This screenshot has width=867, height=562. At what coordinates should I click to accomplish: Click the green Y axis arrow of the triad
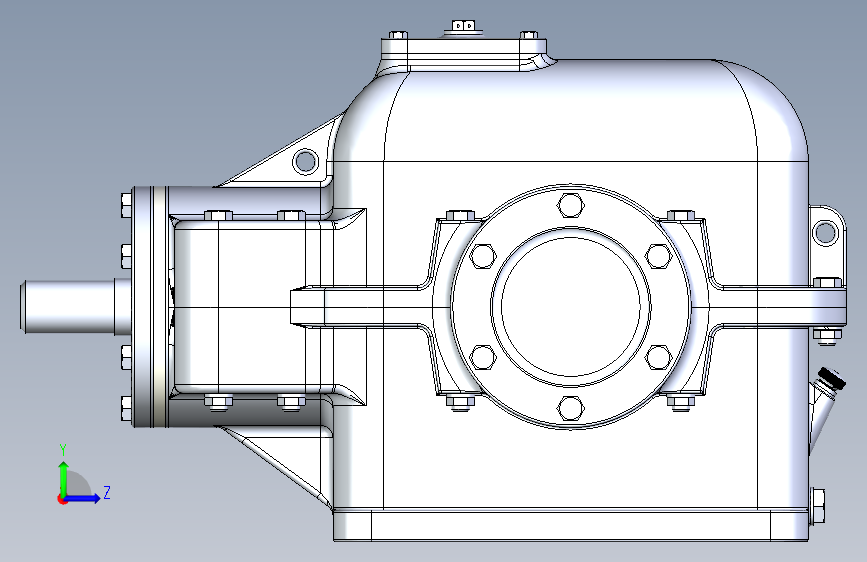click(64, 479)
